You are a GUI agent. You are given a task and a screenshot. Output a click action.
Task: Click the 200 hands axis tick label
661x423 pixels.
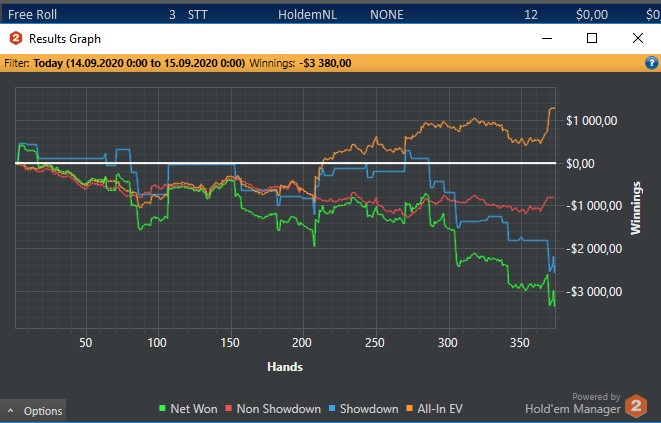(x=302, y=342)
